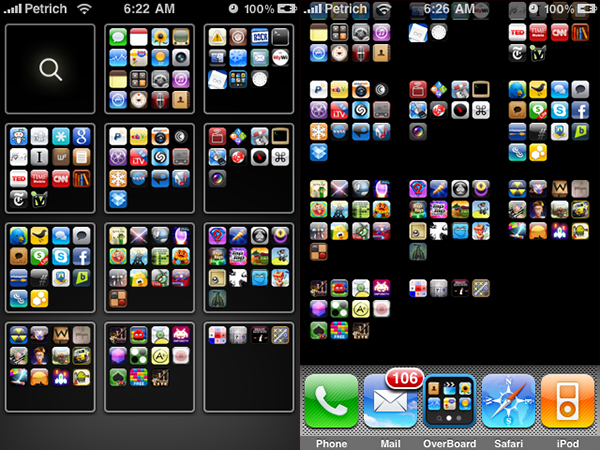This screenshot has height=450, width=600.
Task: Open the iPod app in the dock
Action: 567,401
